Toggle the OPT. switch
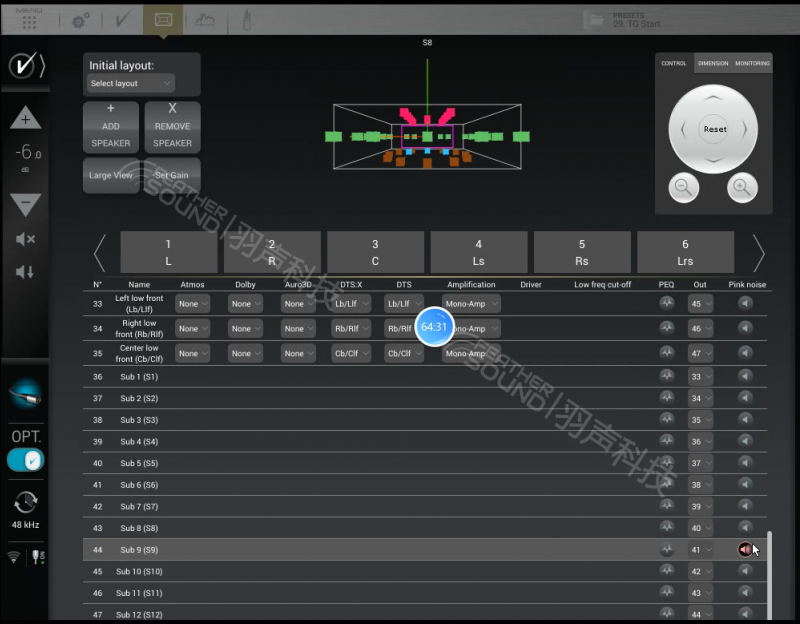The width and height of the screenshot is (800, 624). [26, 460]
